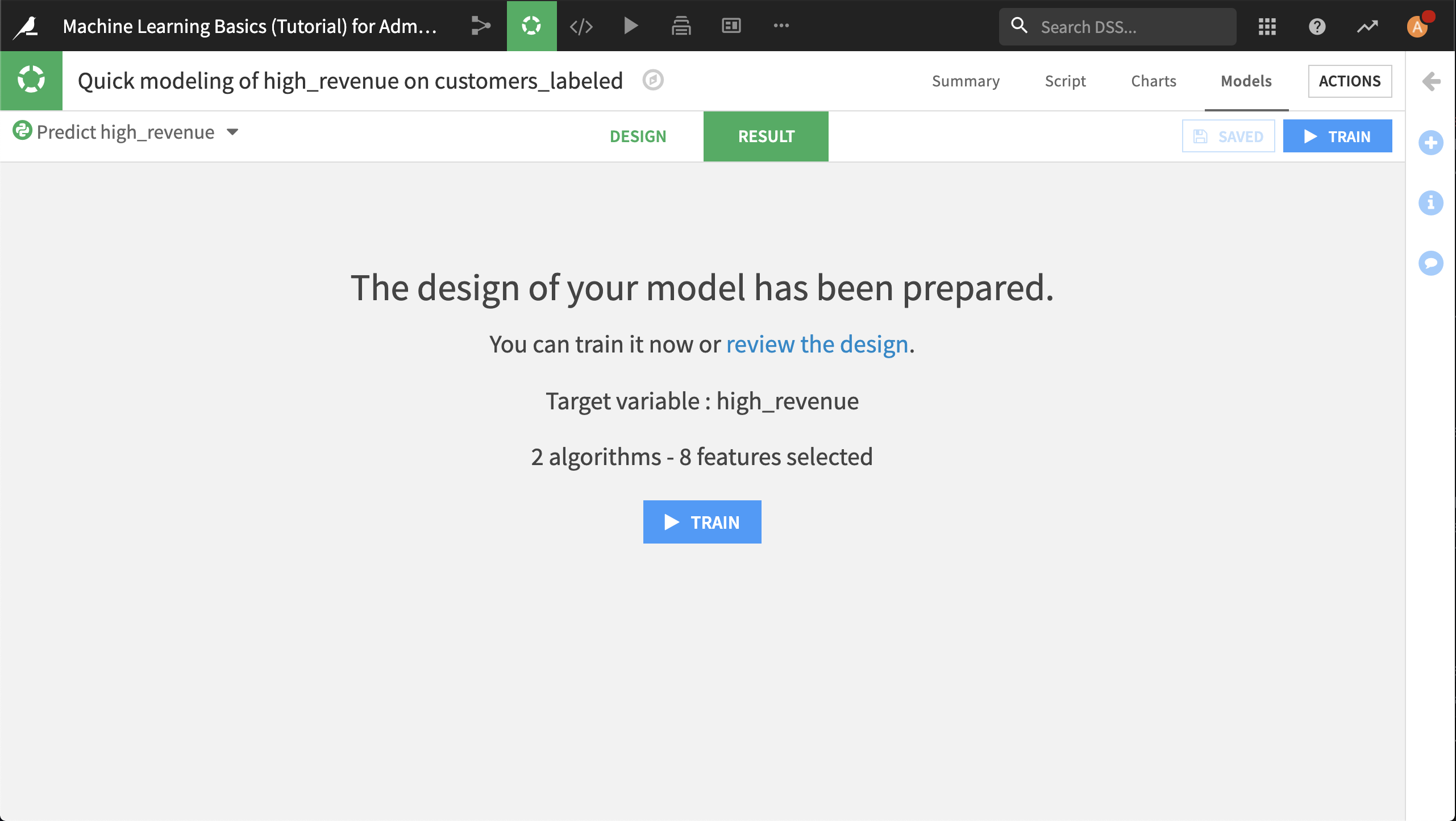This screenshot has width=1456, height=821.
Task: Click the SAVED button toggle
Action: point(1228,136)
